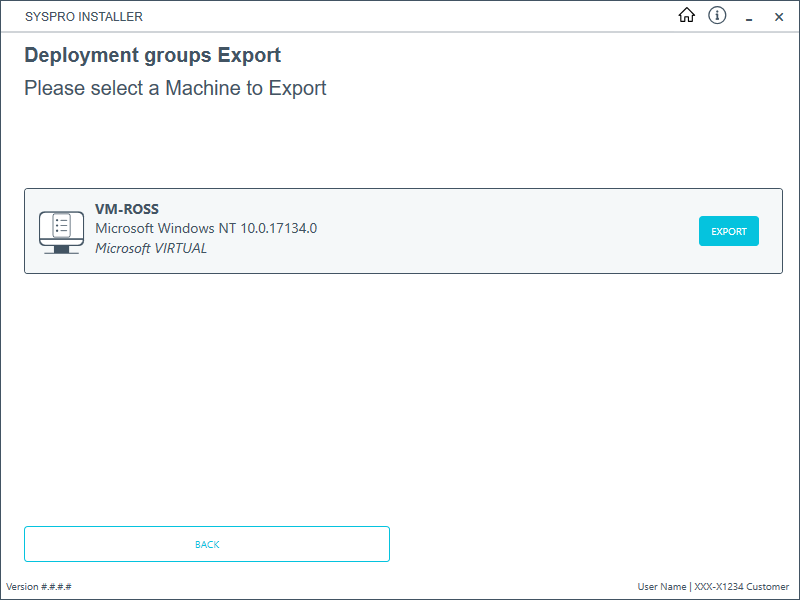800x600 pixels.
Task: Click the SYSPRO INSTALLER window title
Action: [x=84, y=17]
